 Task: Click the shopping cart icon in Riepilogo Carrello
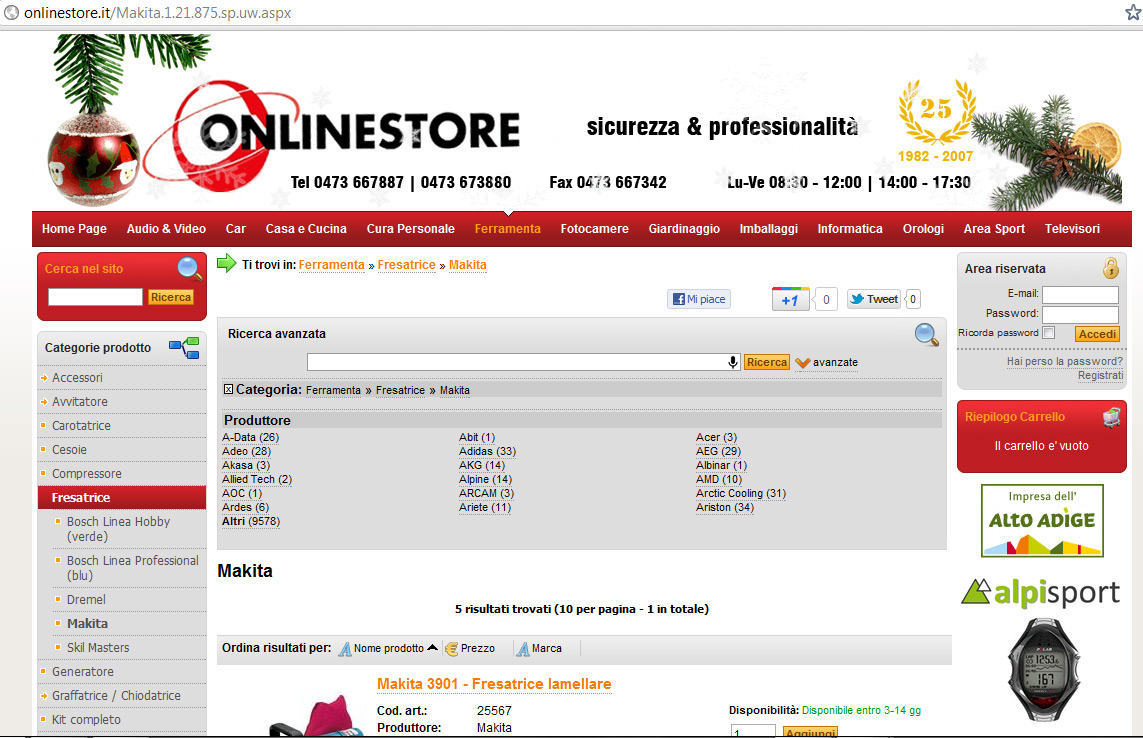(1112, 417)
